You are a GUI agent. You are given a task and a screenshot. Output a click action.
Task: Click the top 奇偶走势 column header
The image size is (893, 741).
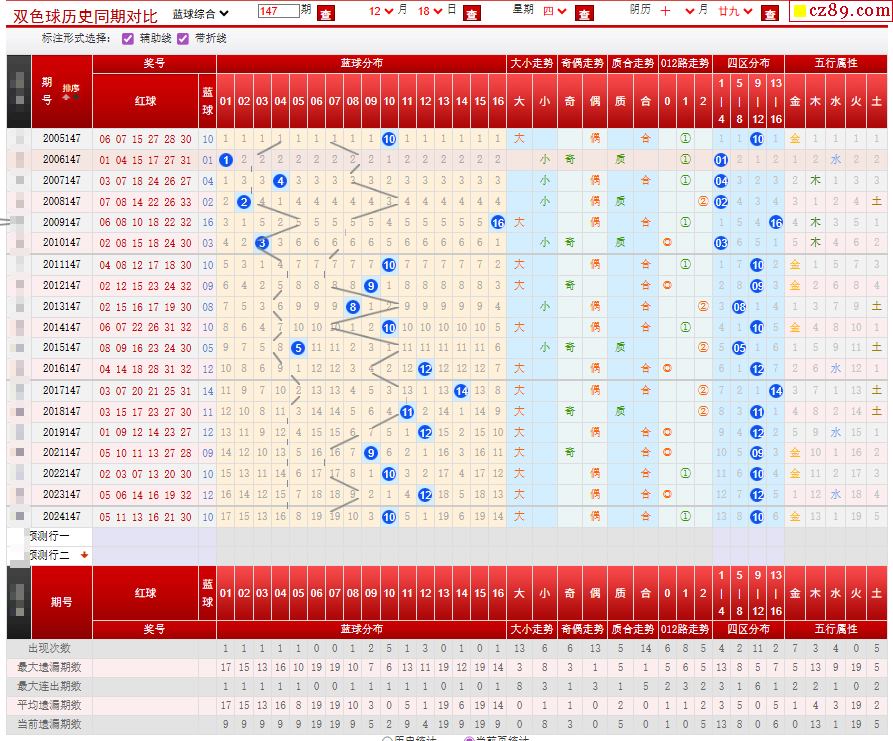(x=582, y=63)
